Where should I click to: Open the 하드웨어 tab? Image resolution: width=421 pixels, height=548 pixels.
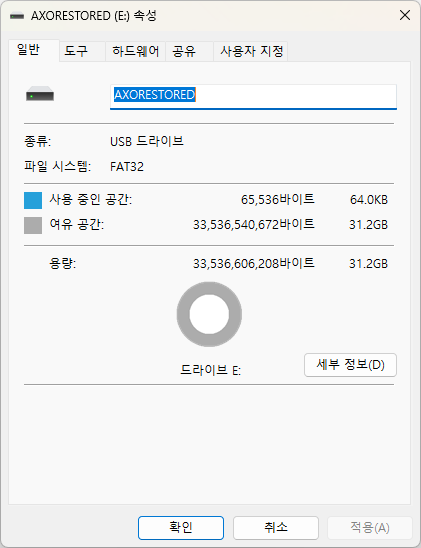pos(136,51)
